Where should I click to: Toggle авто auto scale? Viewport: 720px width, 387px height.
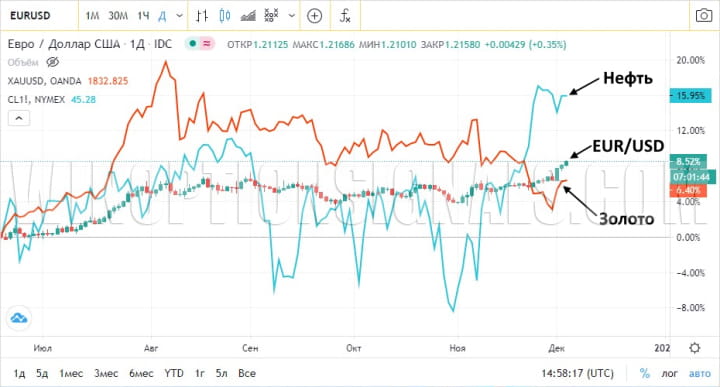[x=700, y=374]
